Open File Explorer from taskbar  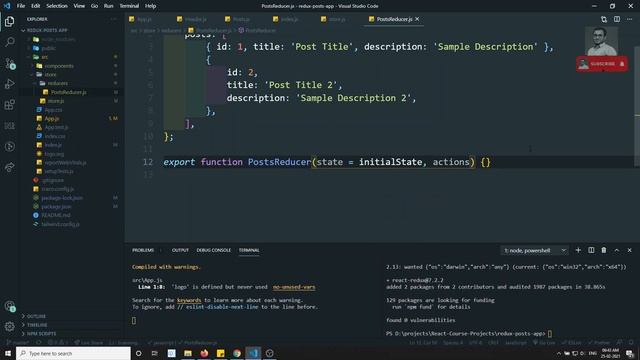coord(188,353)
